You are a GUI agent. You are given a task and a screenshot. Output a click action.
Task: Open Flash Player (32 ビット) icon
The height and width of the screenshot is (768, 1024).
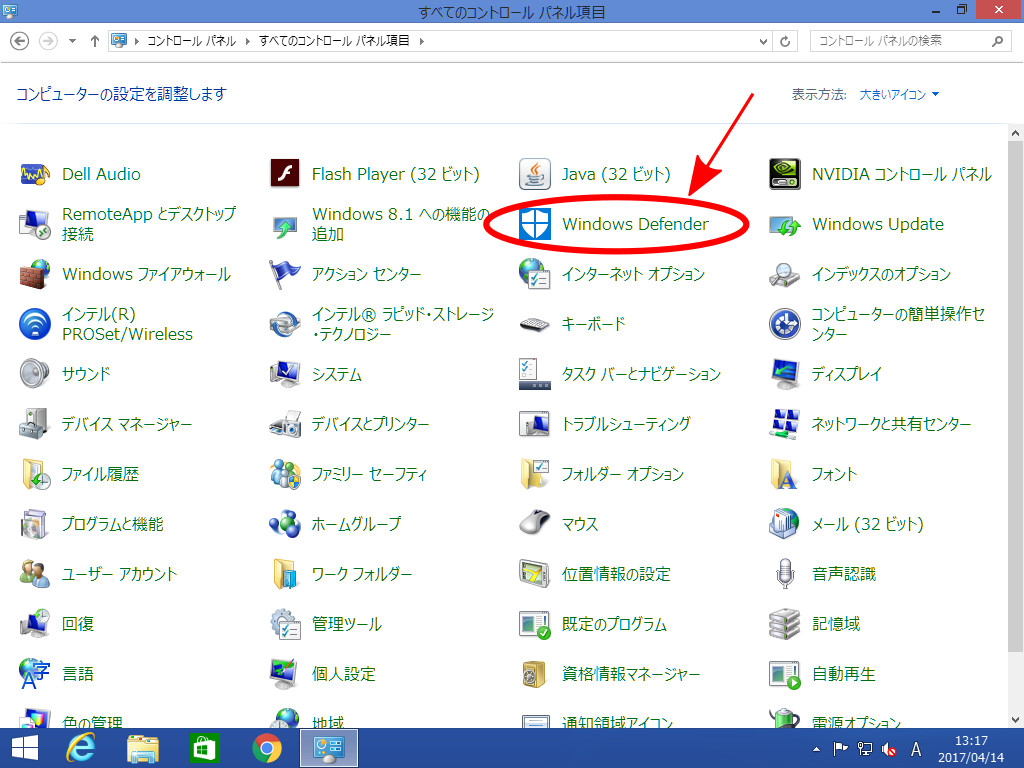point(285,174)
